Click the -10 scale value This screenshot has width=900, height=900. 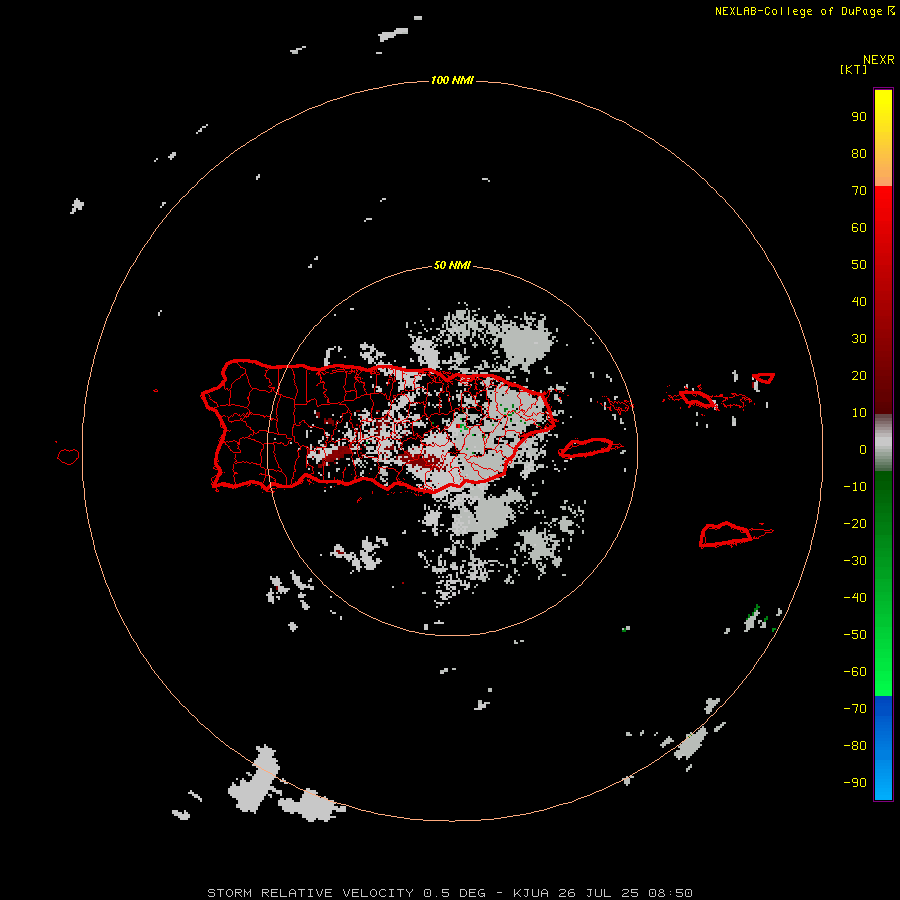point(855,487)
